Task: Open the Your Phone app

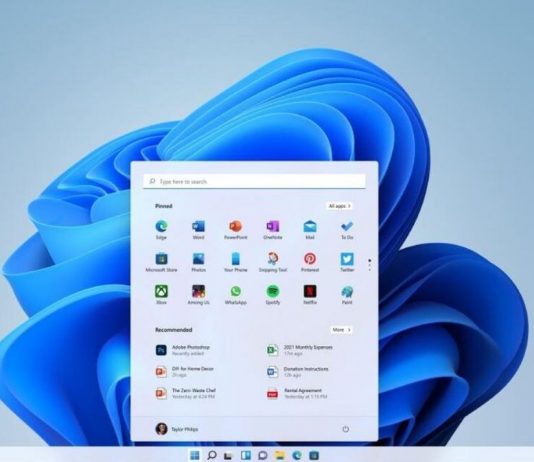Action: (235, 262)
